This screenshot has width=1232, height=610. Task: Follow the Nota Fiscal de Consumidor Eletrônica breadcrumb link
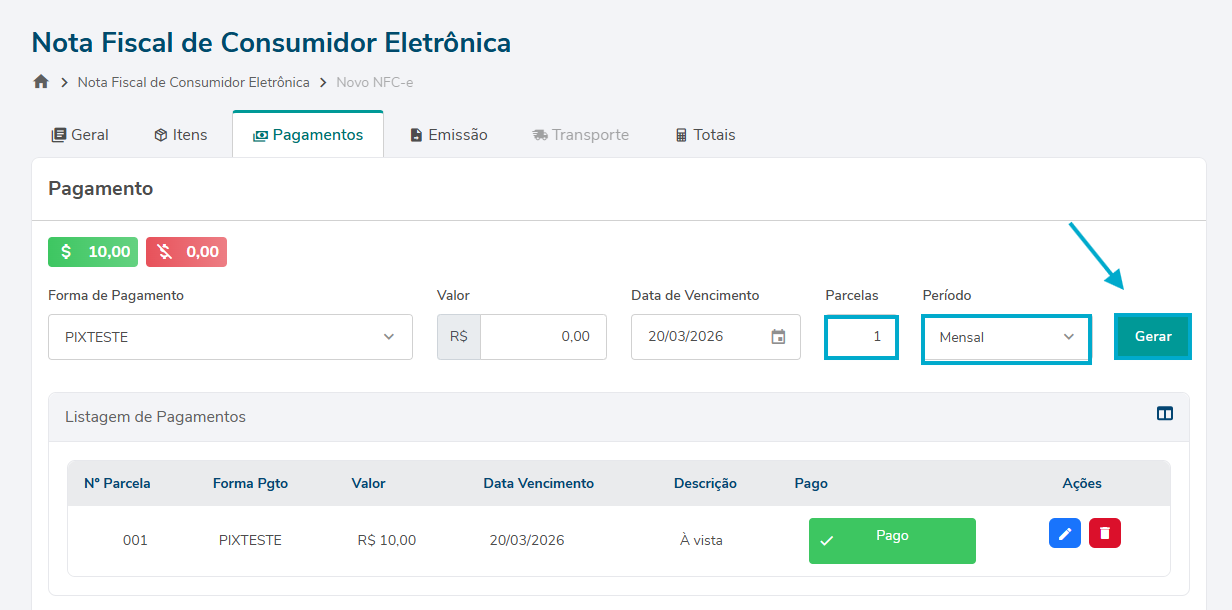tap(194, 82)
